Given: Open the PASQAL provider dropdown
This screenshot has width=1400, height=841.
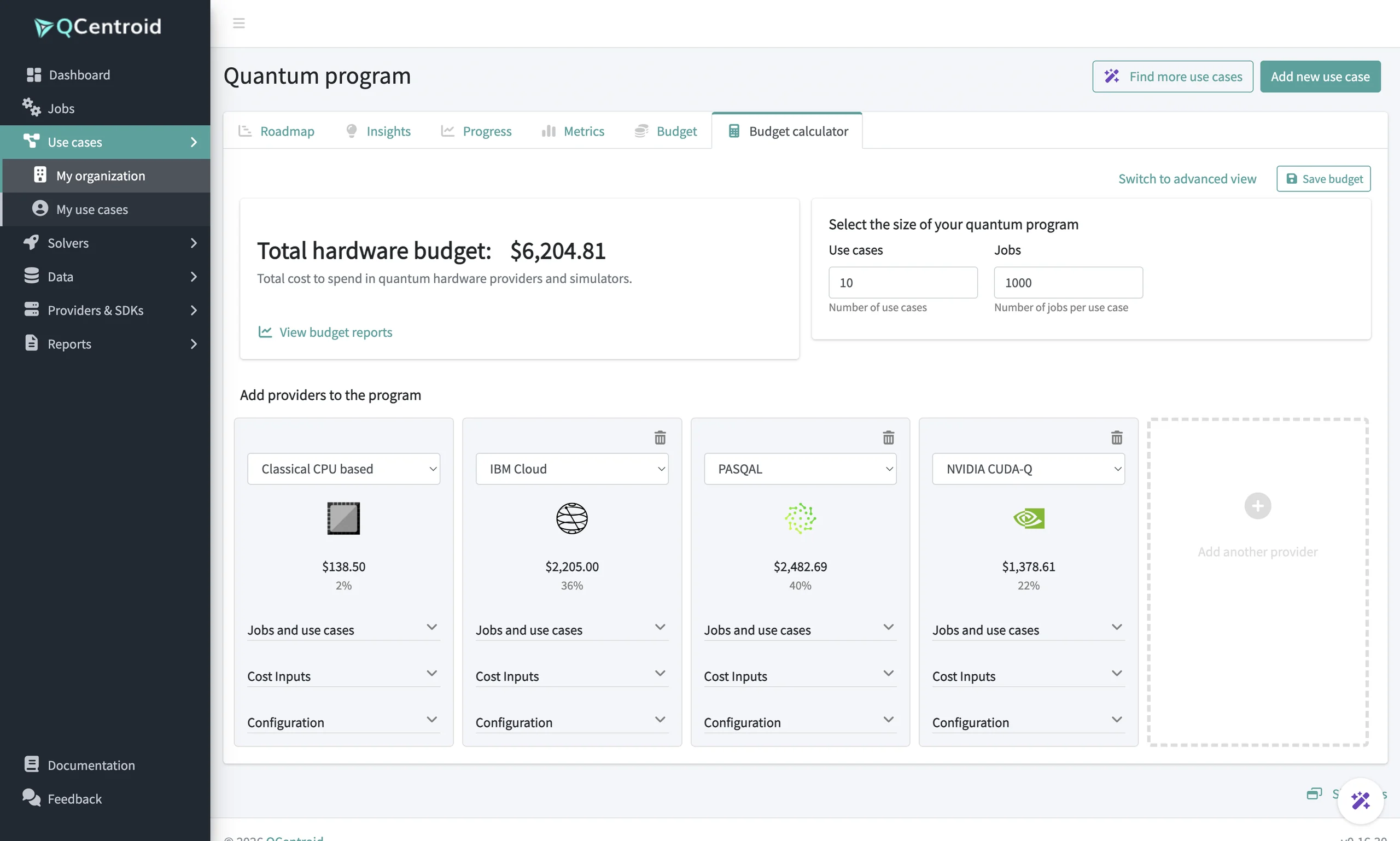Looking at the screenshot, I should tap(800, 469).
